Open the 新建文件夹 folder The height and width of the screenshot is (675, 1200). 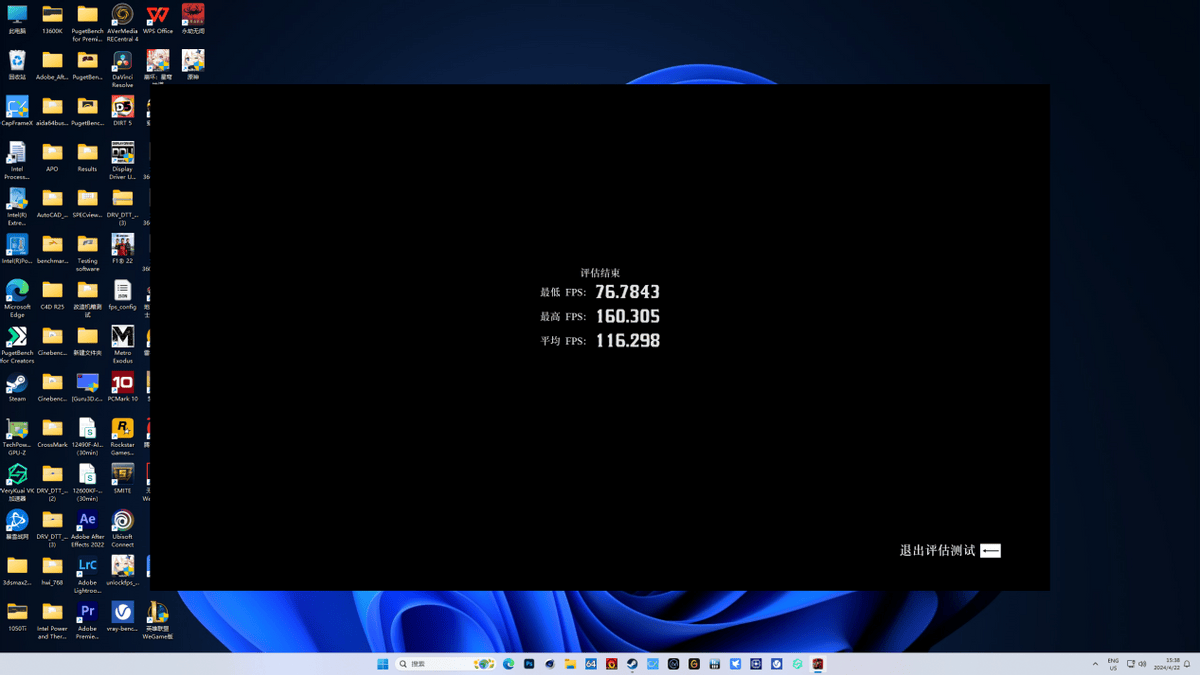87,342
